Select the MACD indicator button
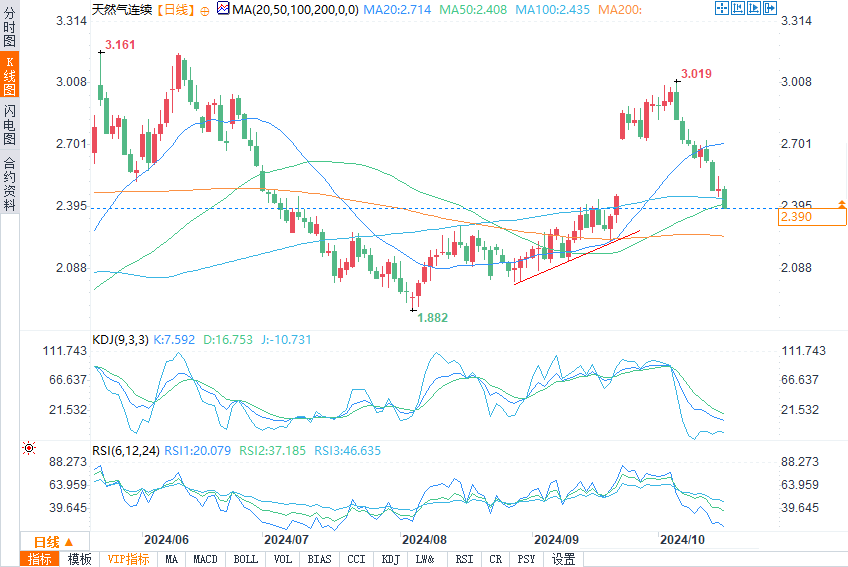Viewport: 848px width, 567px height. [x=206, y=559]
